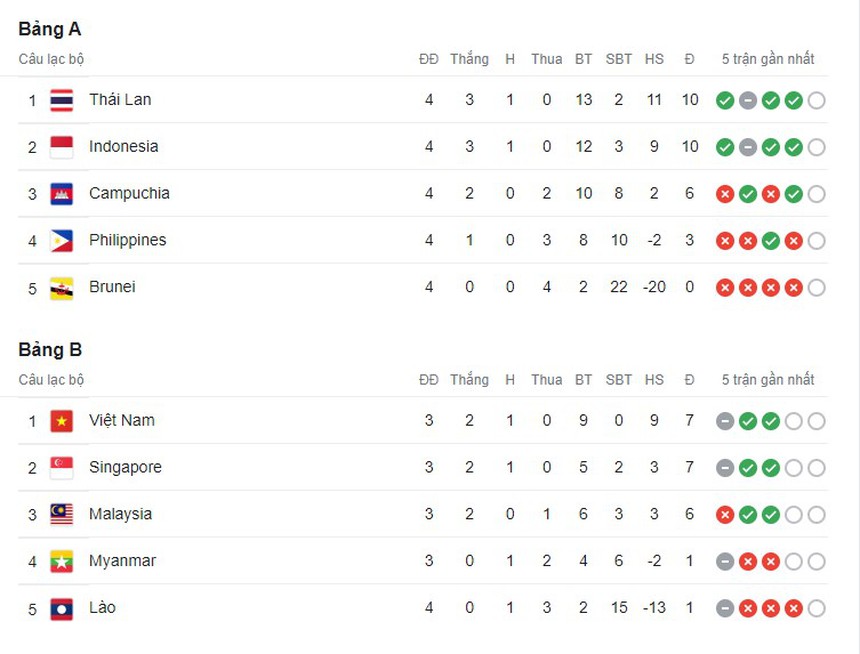This screenshot has height=654, width=860.
Task: Click Indonesia's gray draw indicator
Action: tap(747, 146)
